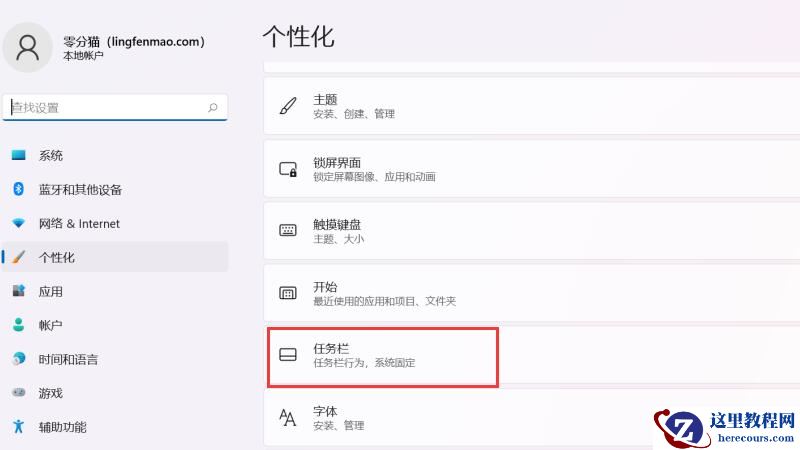Image resolution: width=800 pixels, height=450 pixels.
Task: Open the 锁屏界面 settings card
Action: coord(532,168)
